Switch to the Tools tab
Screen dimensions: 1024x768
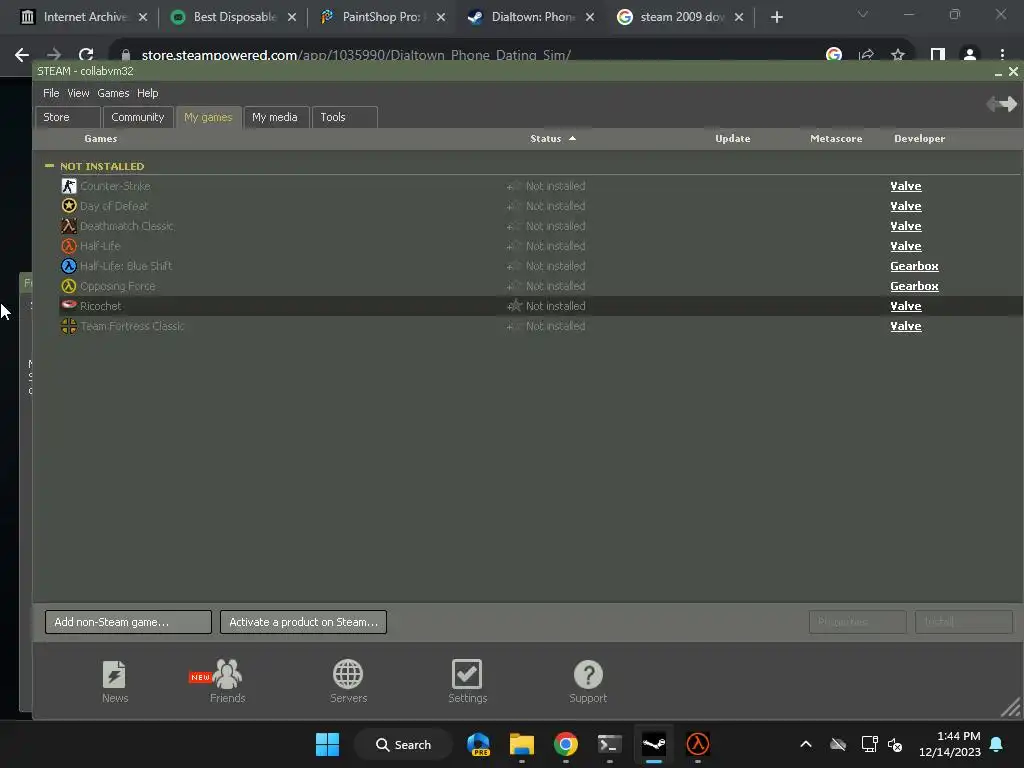click(x=344, y=117)
